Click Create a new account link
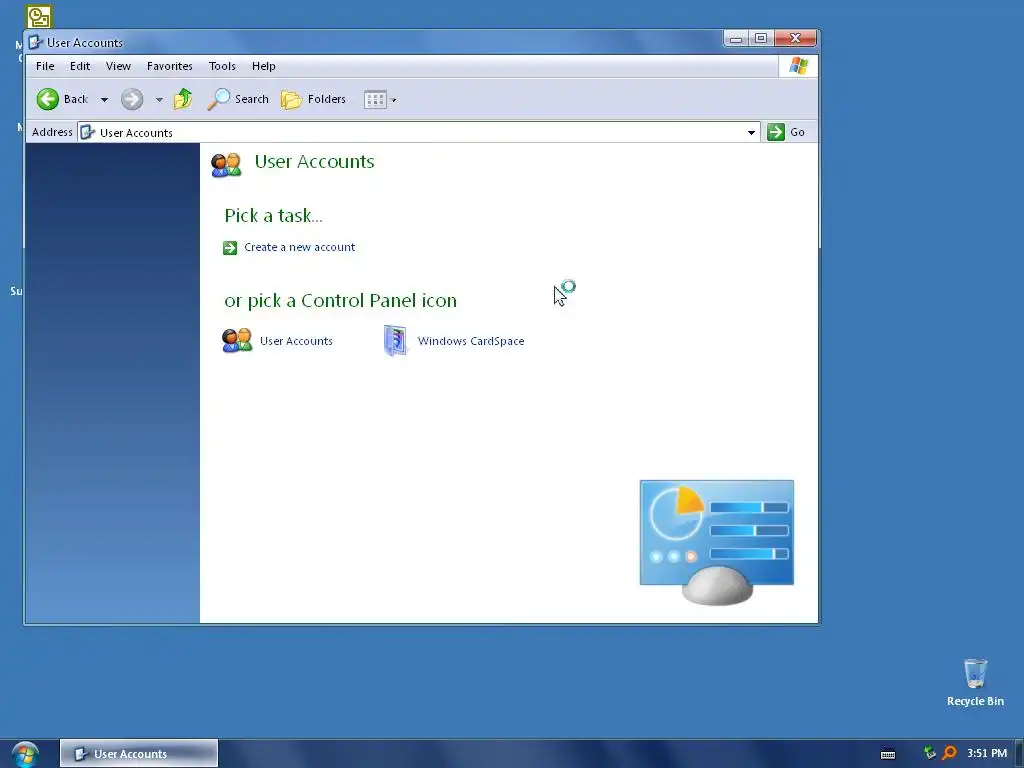The height and width of the screenshot is (768, 1024). click(x=300, y=247)
